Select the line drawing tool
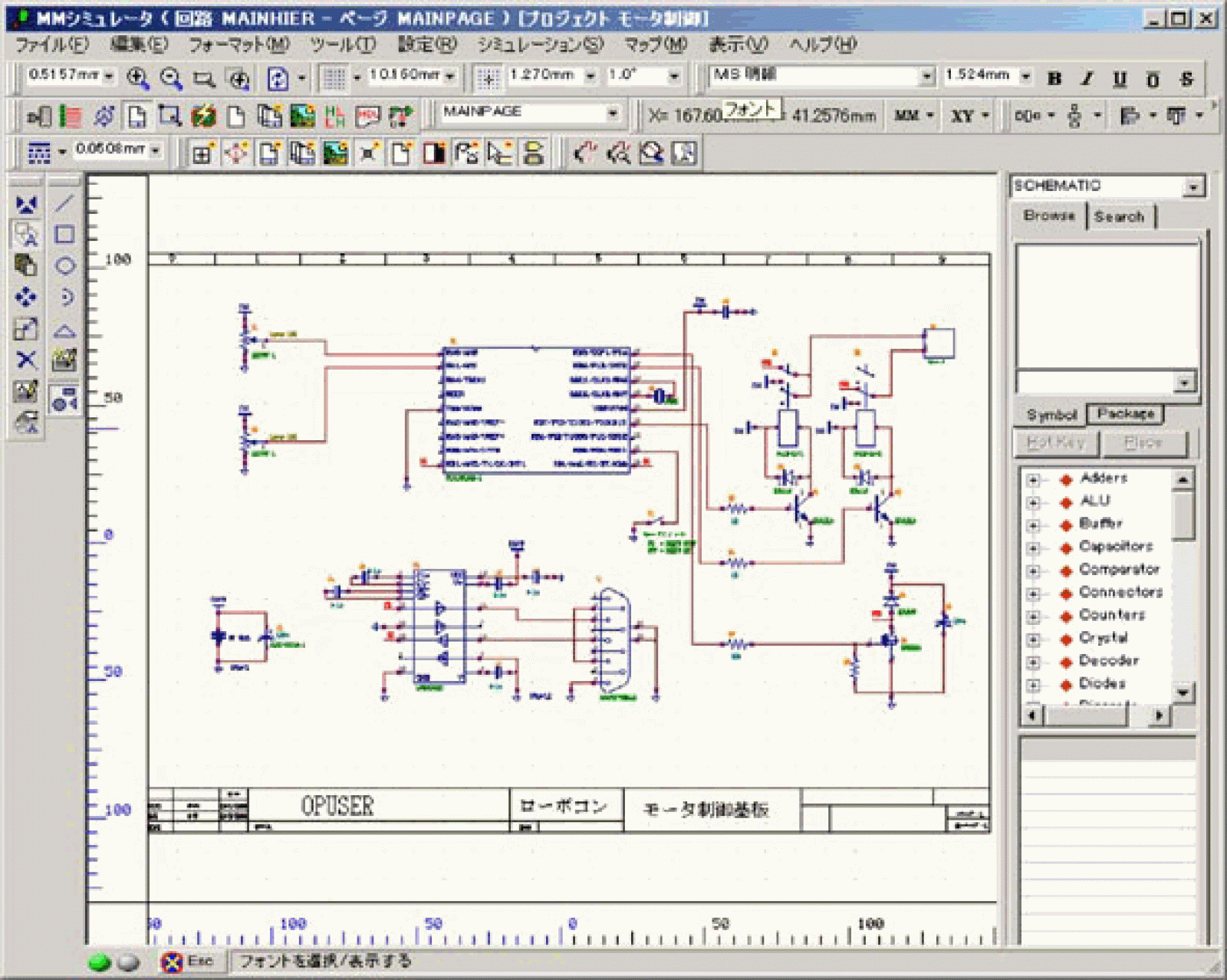 click(x=64, y=203)
